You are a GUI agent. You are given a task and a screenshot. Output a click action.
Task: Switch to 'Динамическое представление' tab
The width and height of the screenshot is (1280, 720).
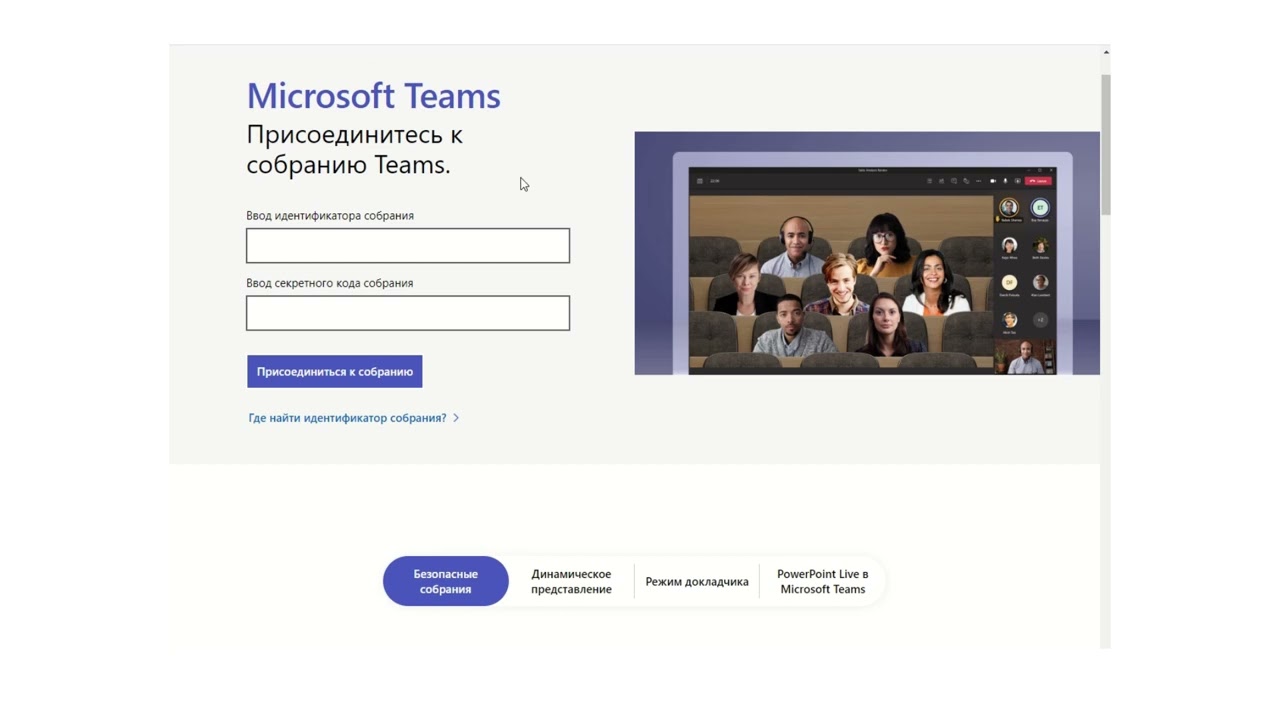click(x=571, y=581)
